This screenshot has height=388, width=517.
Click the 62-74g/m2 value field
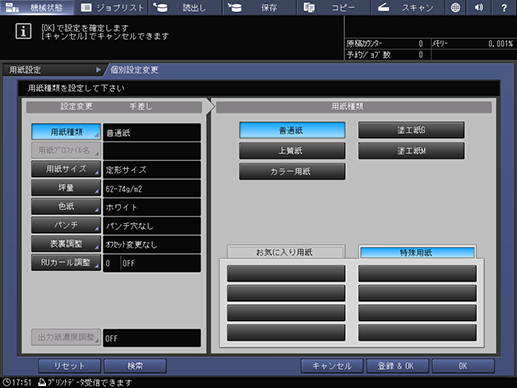coord(152,188)
